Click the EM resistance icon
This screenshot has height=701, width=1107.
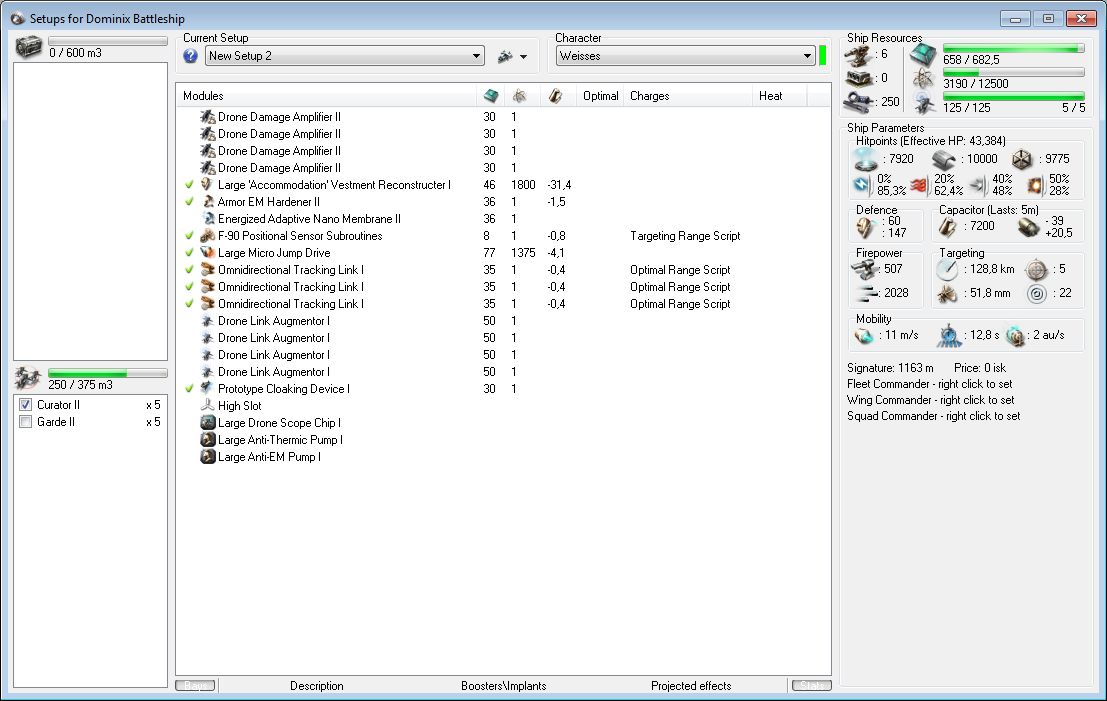click(x=861, y=185)
